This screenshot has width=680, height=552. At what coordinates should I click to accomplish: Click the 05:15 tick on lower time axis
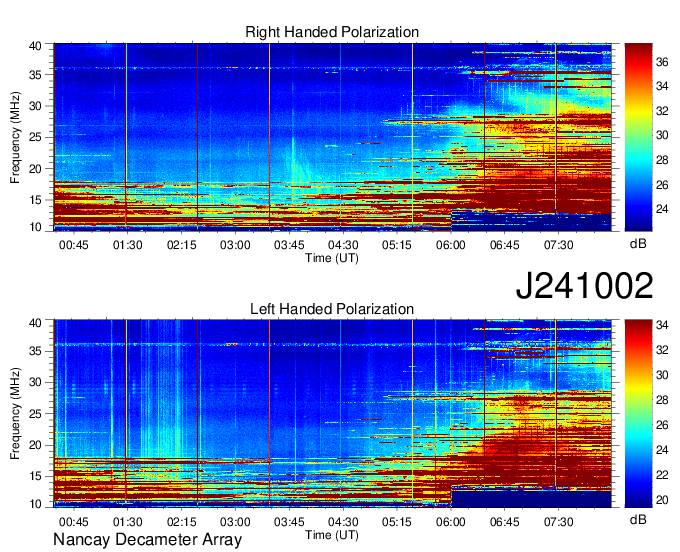click(x=397, y=522)
